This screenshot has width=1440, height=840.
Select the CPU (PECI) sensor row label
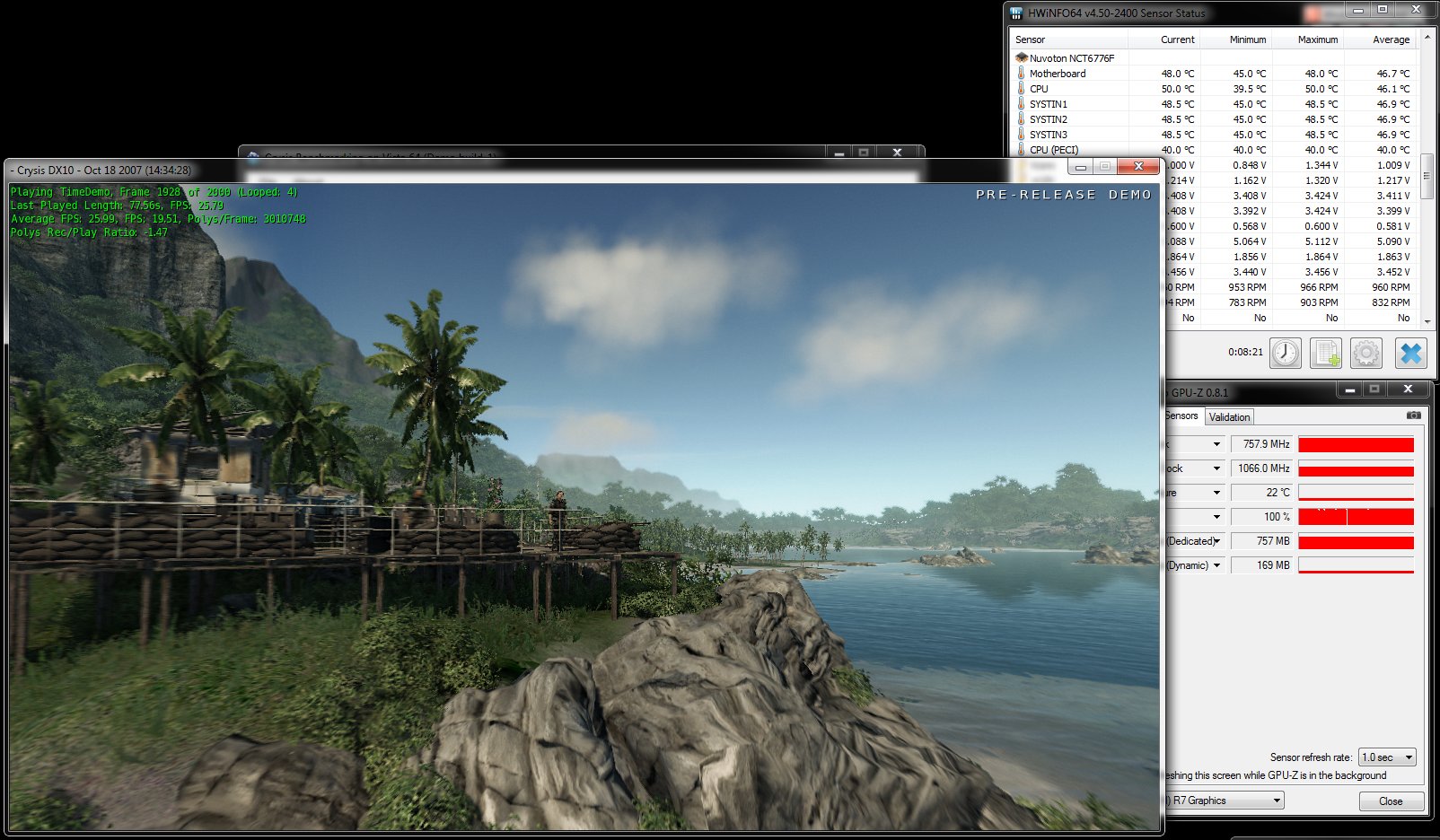[x=1054, y=150]
